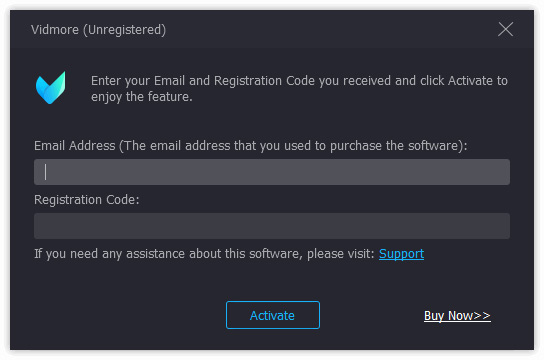Activate the software with entered code

[x=273, y=315]
